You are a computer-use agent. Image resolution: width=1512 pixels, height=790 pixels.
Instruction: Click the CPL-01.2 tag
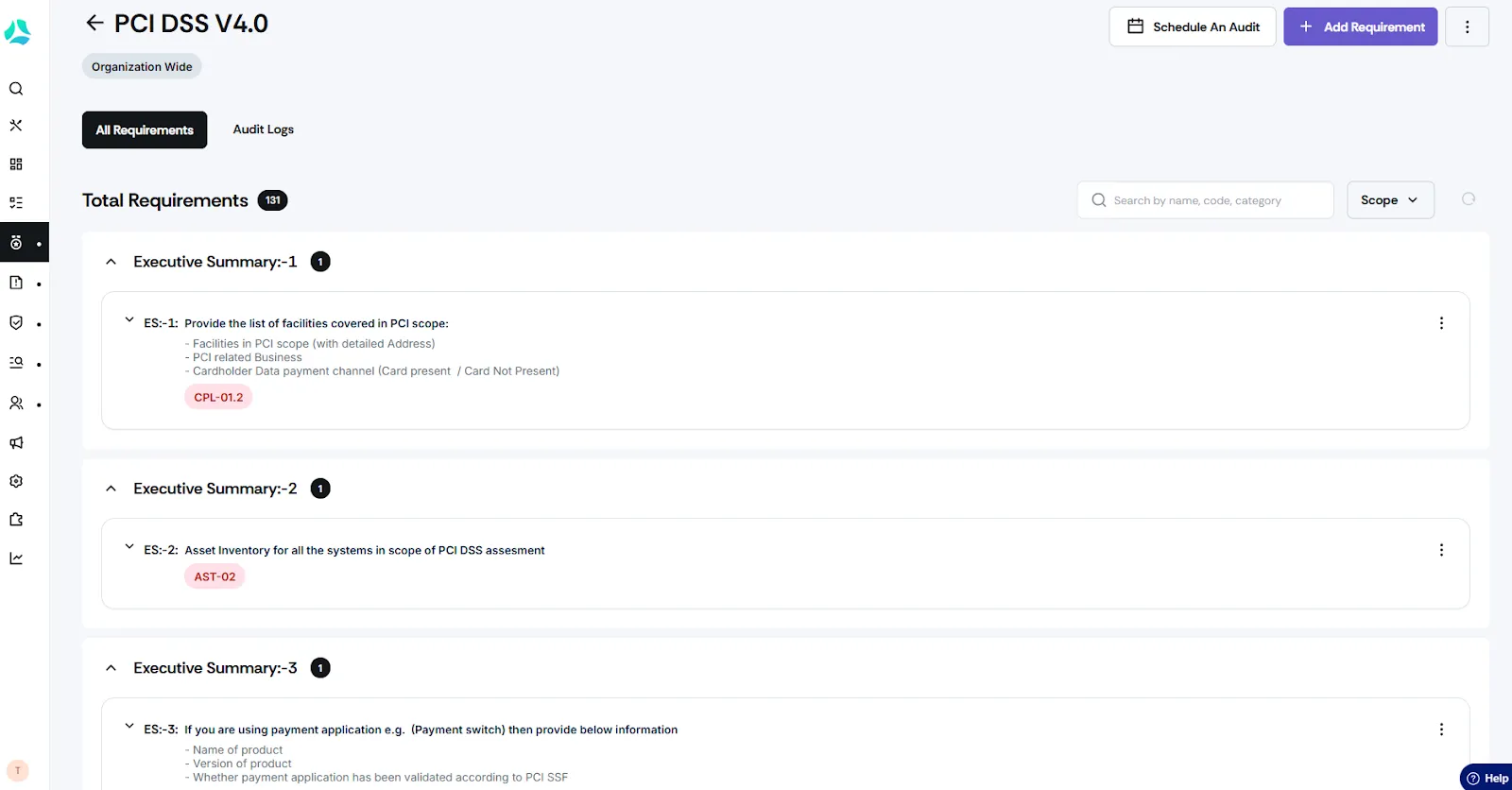[x=218, y=397]
